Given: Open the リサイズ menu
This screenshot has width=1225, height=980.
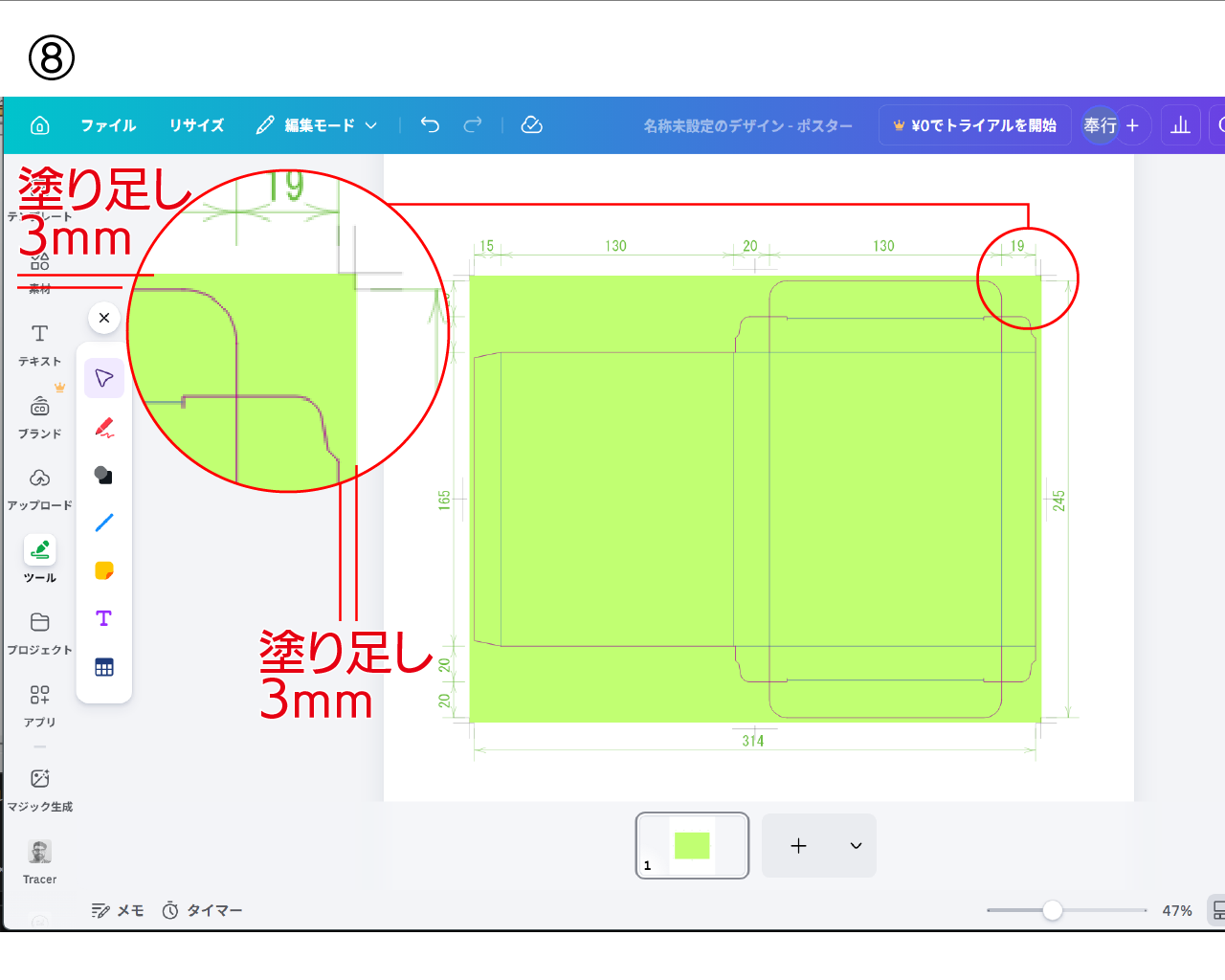Looking at the screenshot, I should pyautogui.click(x=196, y=125).
